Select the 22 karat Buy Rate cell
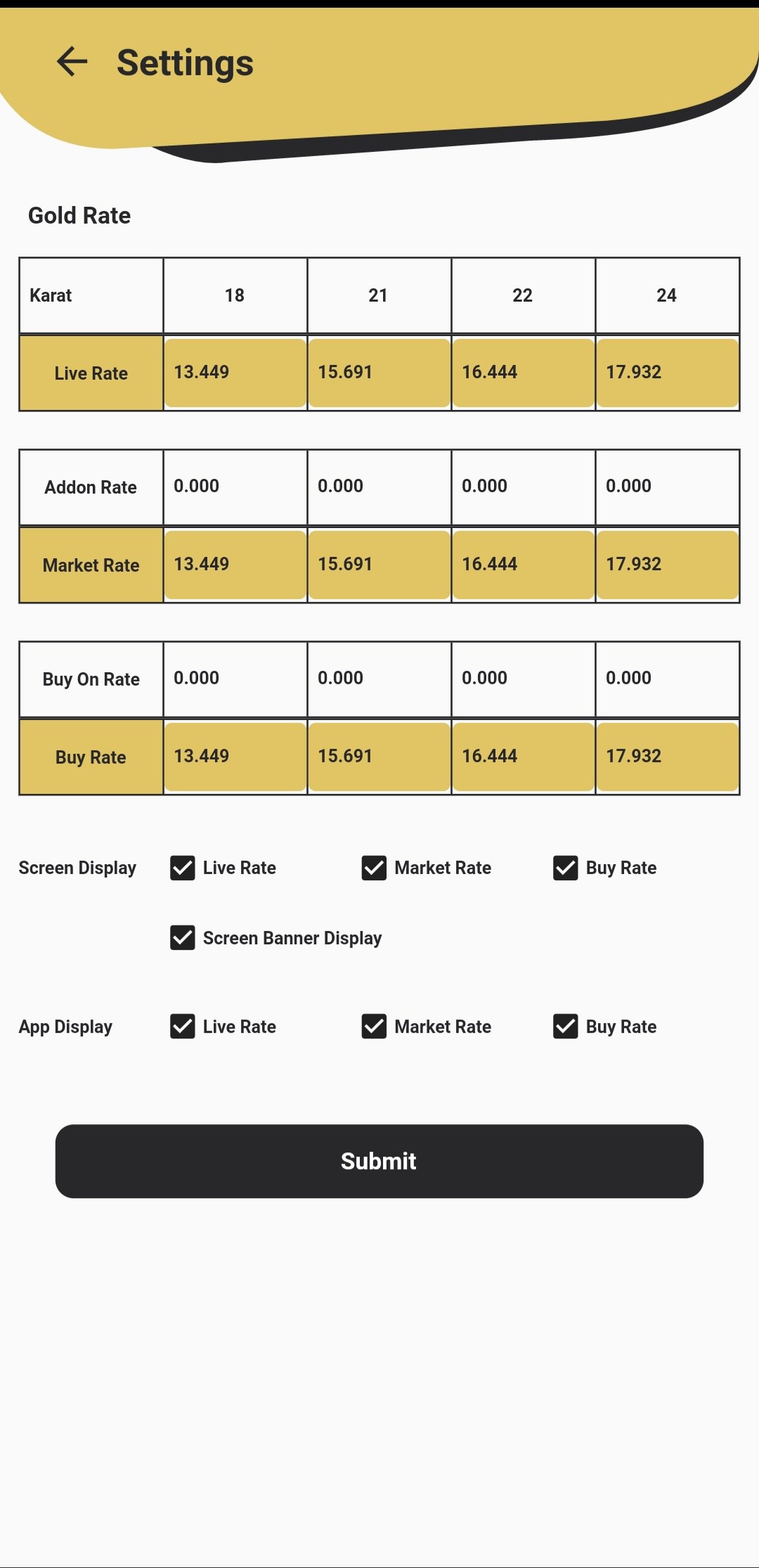Image resolution: width=759 pixels, height=1568 pixels. coord(523,757)
